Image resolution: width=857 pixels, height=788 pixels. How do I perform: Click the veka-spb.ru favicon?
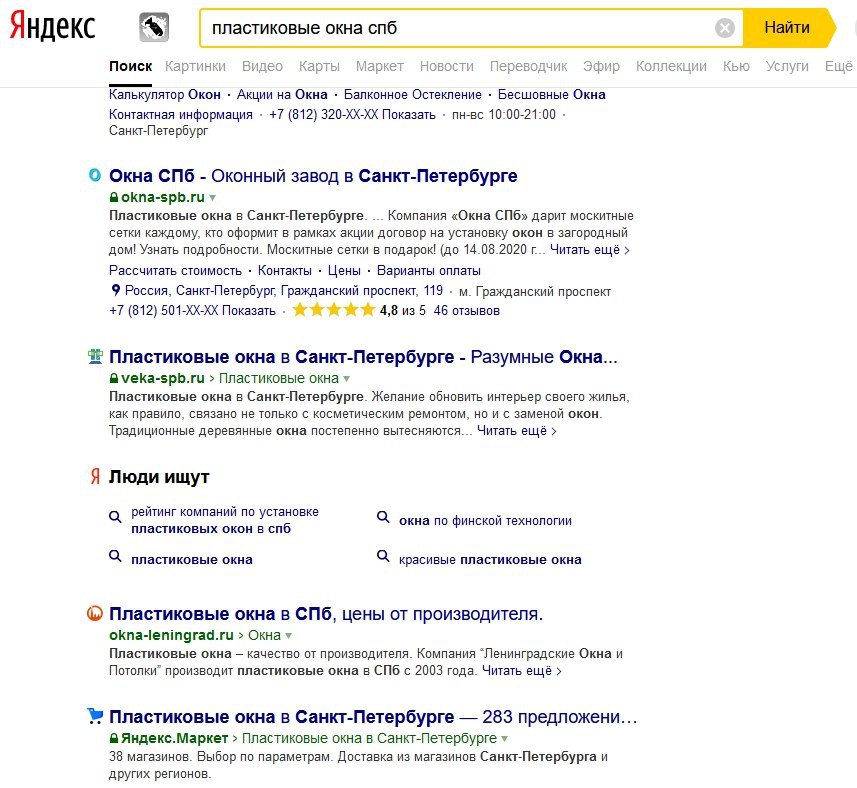click(95, 356)
